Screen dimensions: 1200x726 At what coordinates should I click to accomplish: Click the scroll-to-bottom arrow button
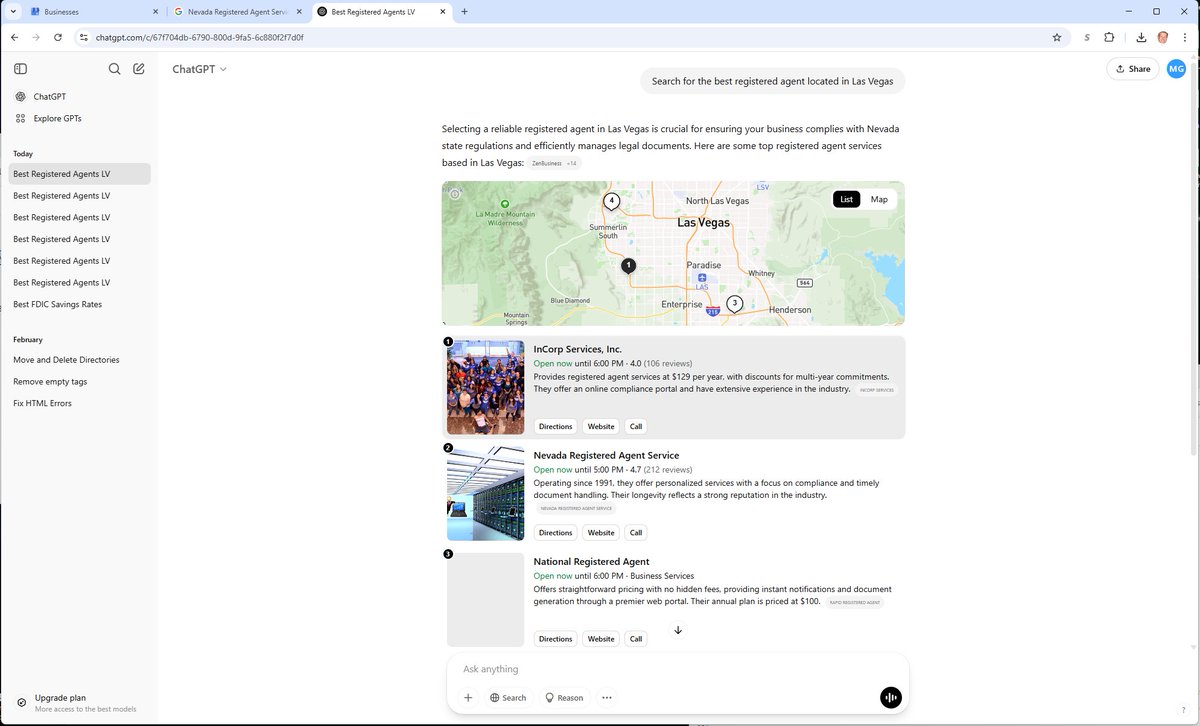(678, 630)
